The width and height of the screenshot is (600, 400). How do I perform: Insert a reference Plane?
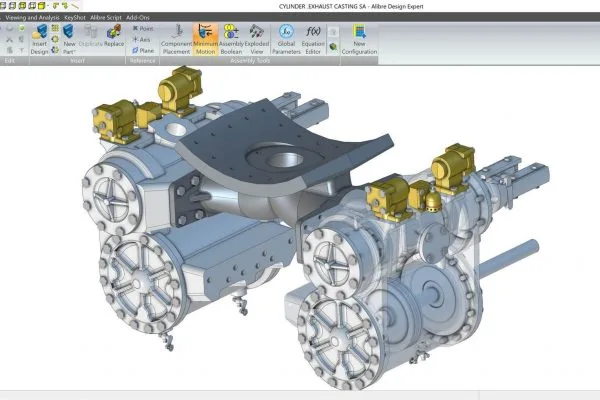(x=143, y=51)
